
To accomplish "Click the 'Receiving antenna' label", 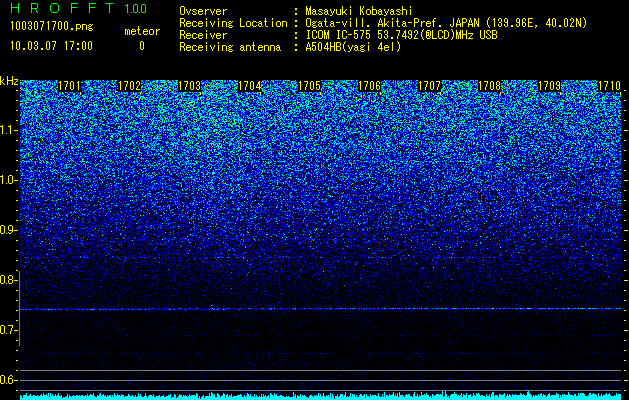I will pyautogui.click(x=230, y=47).
